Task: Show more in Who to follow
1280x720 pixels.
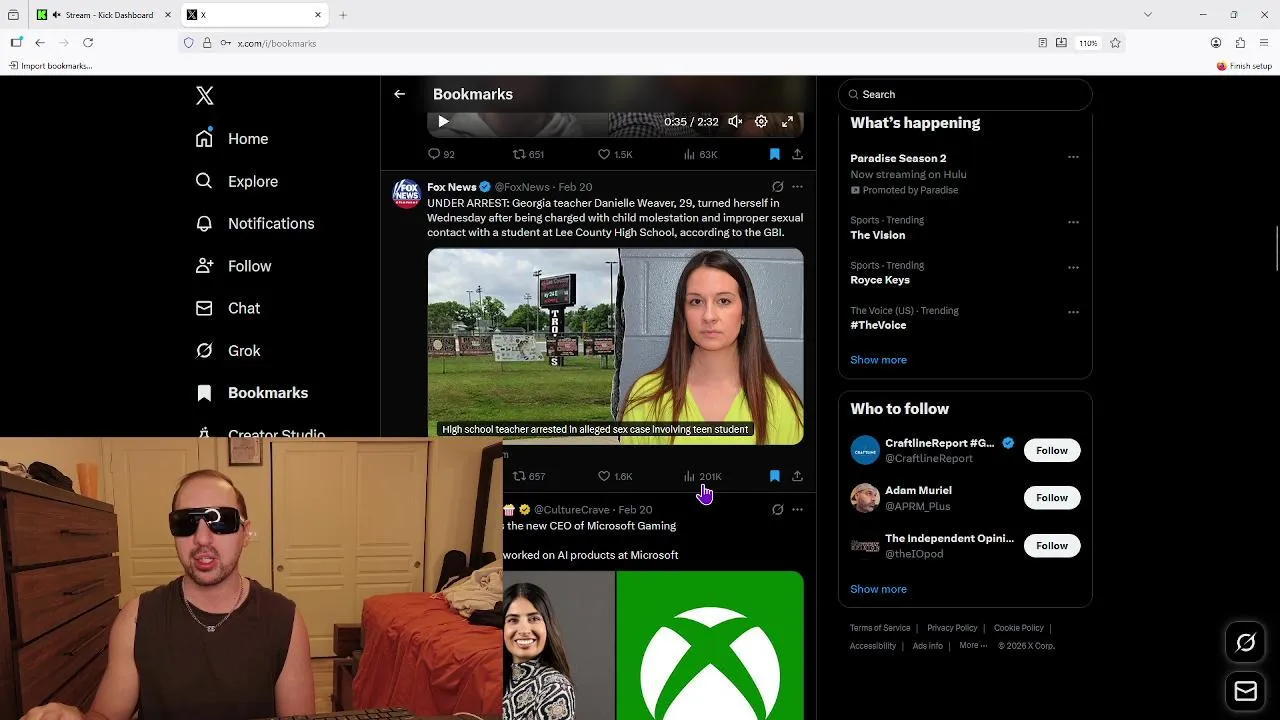Action: tap(878, 589)
